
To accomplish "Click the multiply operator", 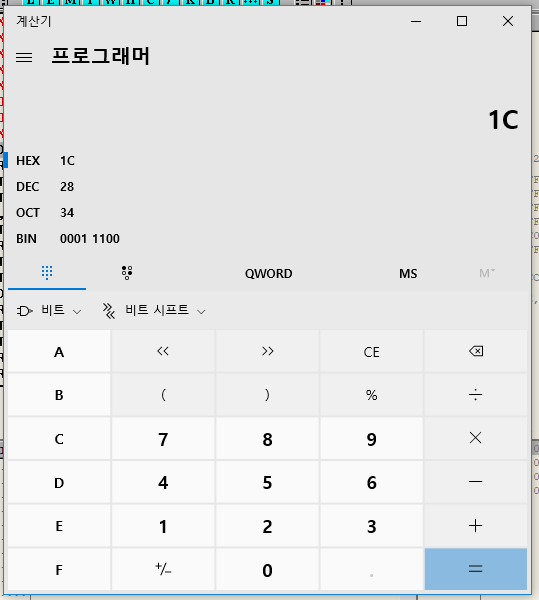I will [475, 439].
